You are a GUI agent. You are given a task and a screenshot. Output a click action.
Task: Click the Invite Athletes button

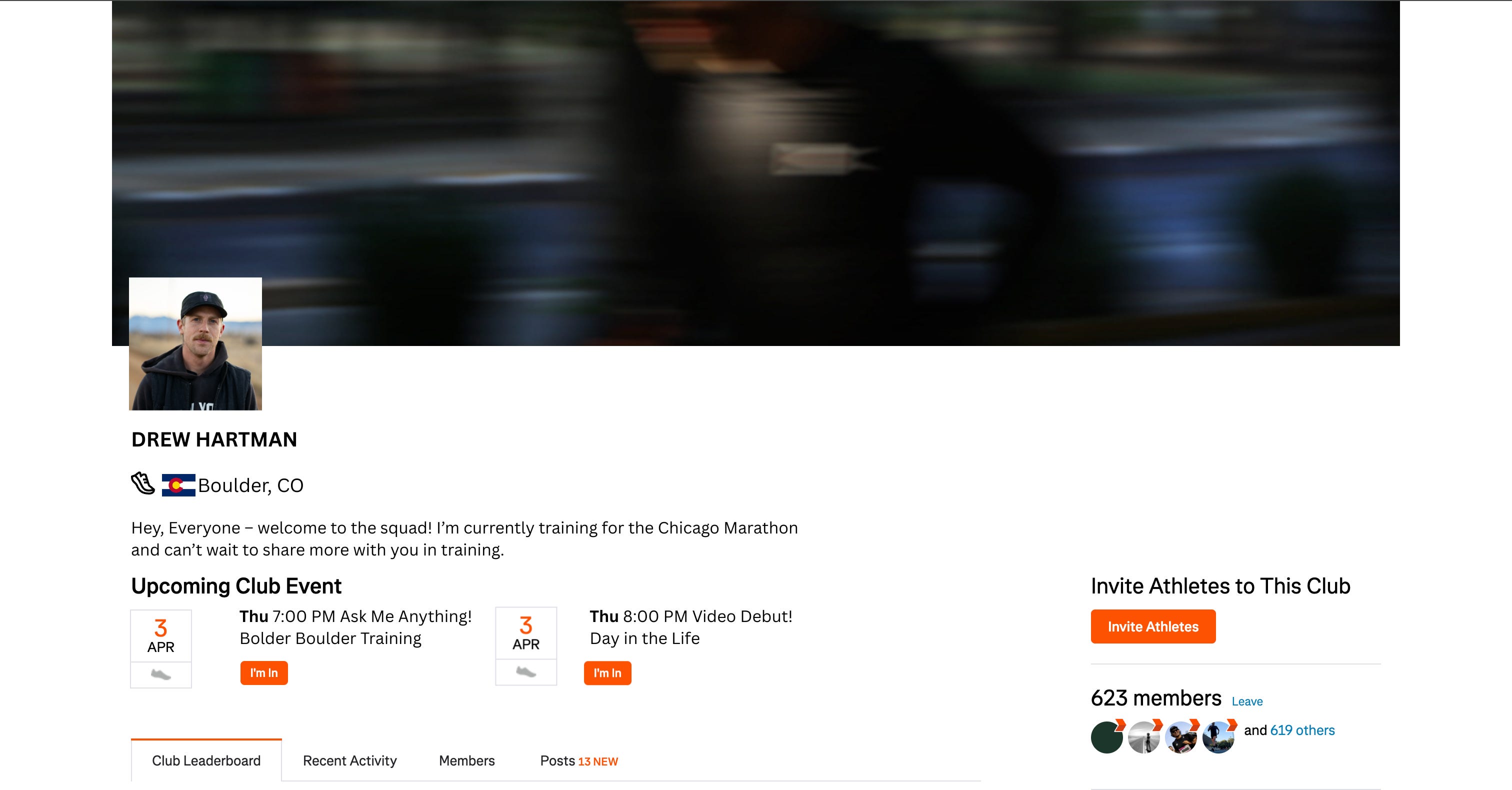1153,626
